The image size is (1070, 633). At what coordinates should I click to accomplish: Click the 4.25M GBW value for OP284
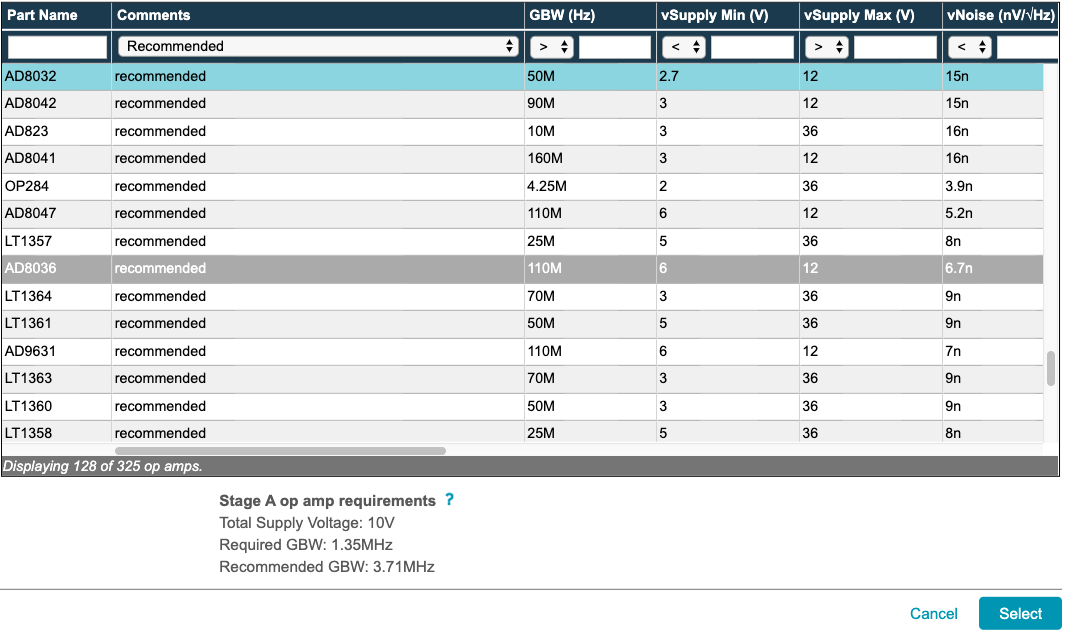(x=547, y=186)
